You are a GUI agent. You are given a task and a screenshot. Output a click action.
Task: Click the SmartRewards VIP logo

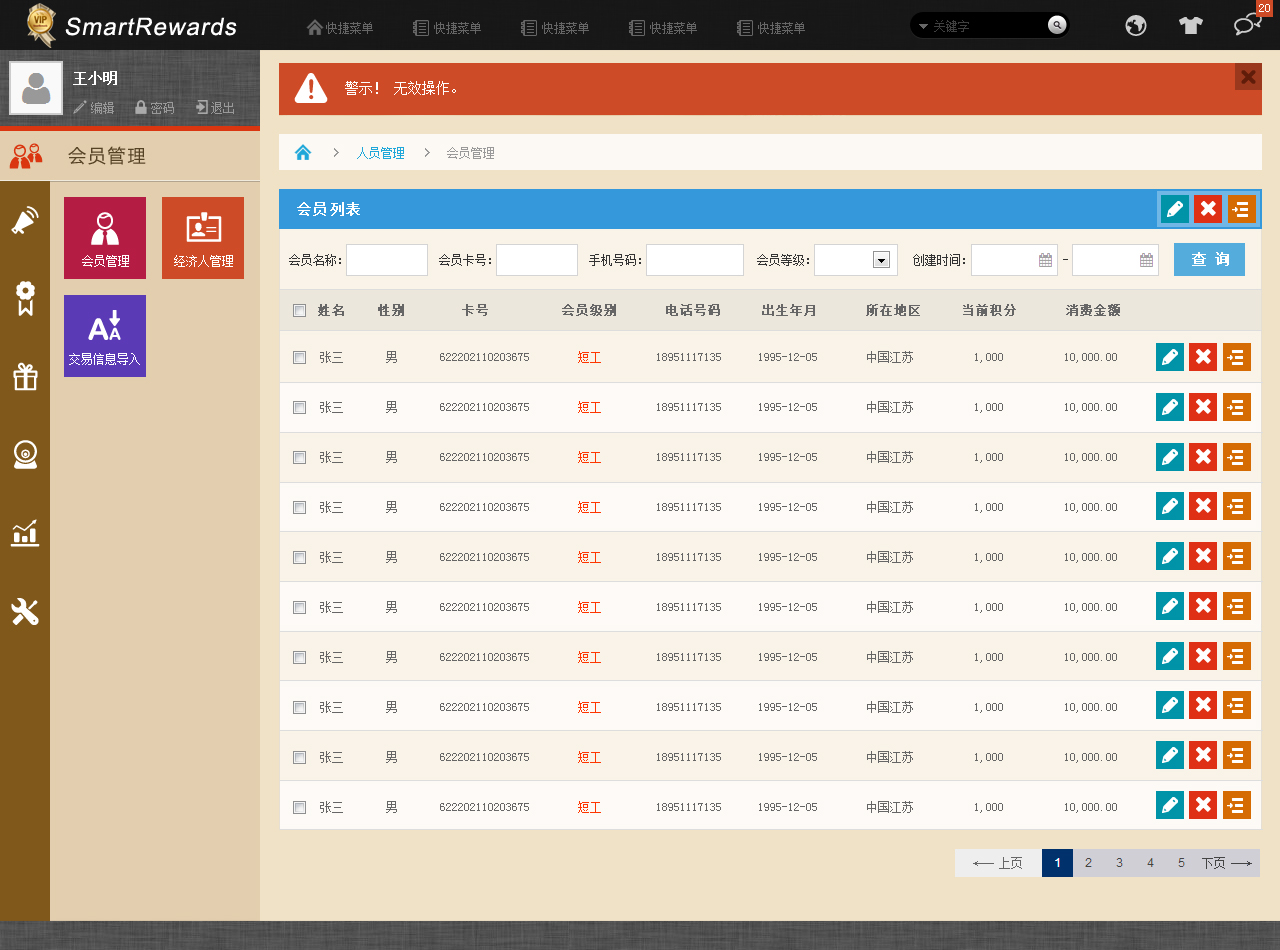(x=132, y=25)
